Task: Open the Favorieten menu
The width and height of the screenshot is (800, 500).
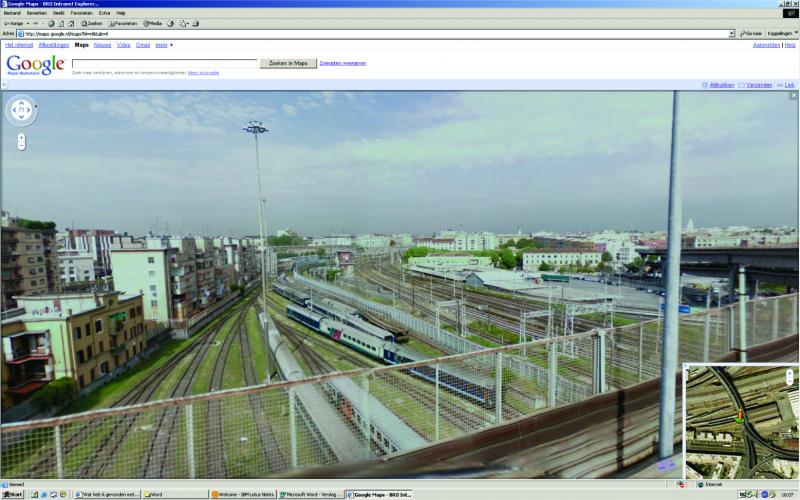Action: point(82,13)
